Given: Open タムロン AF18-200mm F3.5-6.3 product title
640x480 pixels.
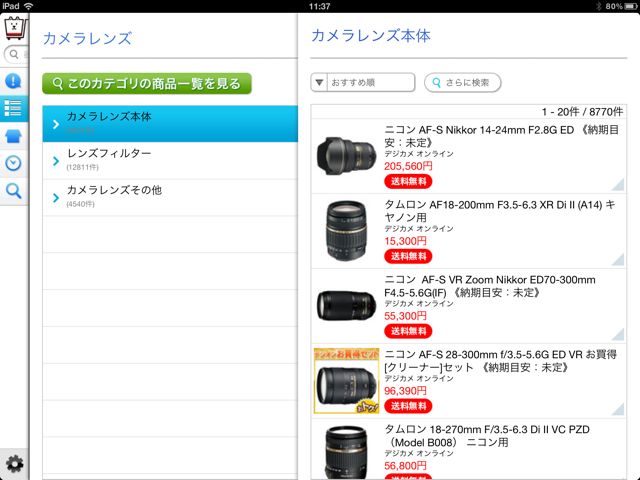Looking at the screenshot, I should point(500,211).
